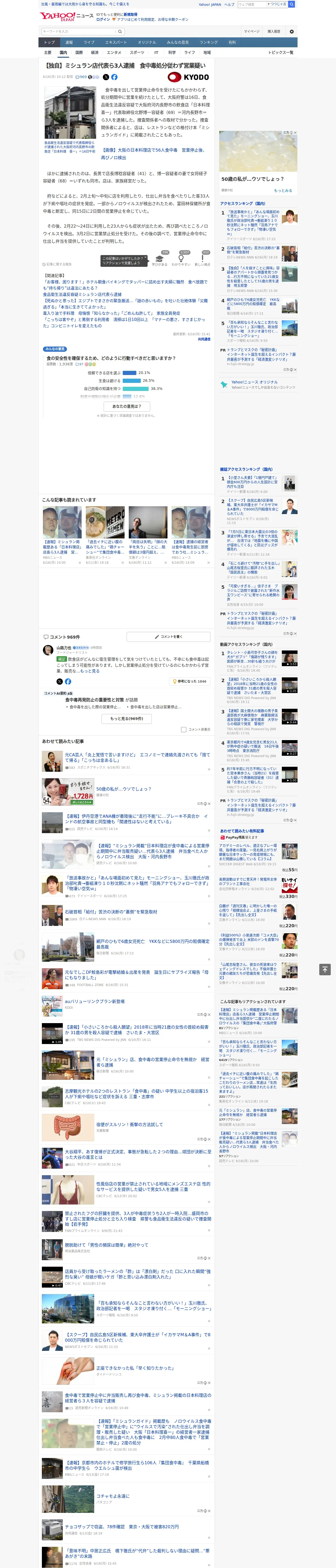Play the 0:44 ranking video thumbnail
Viewport: 336px width, 1568px height.
click(x=290, y=716)
